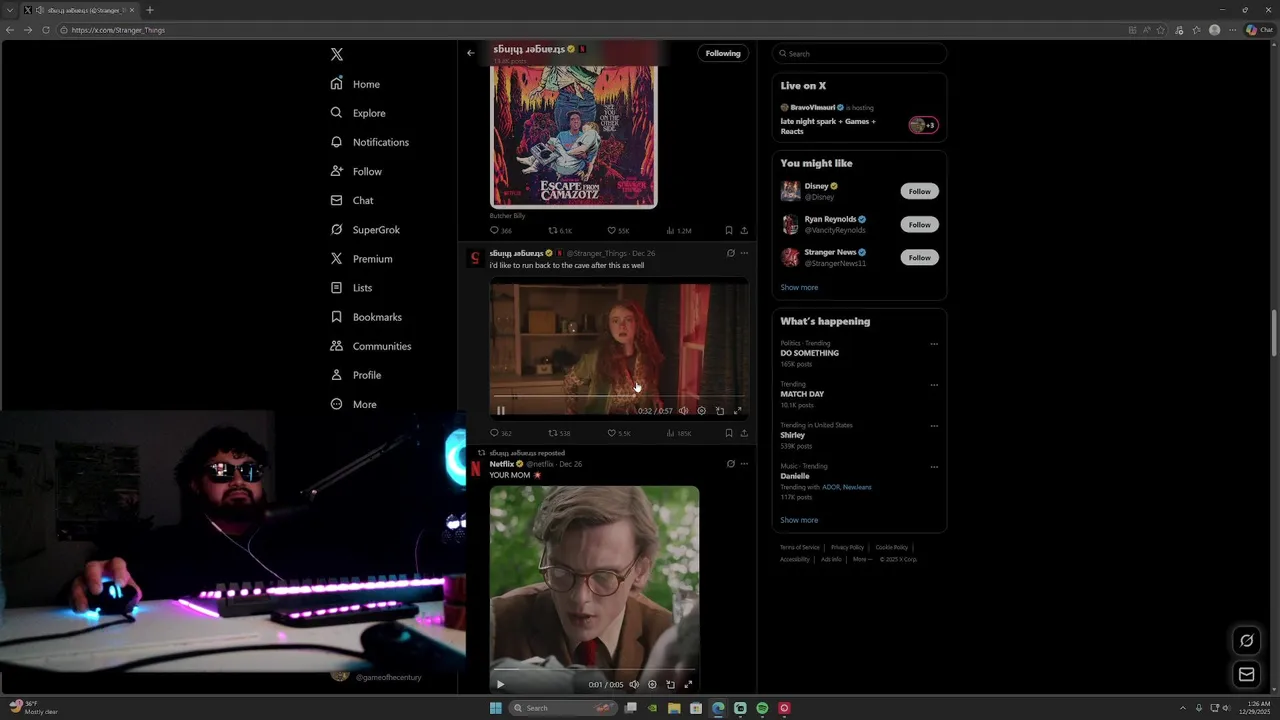Open Spotify from the taskbar
Viewport: 1280px width, 720px height.
[762, 708]
